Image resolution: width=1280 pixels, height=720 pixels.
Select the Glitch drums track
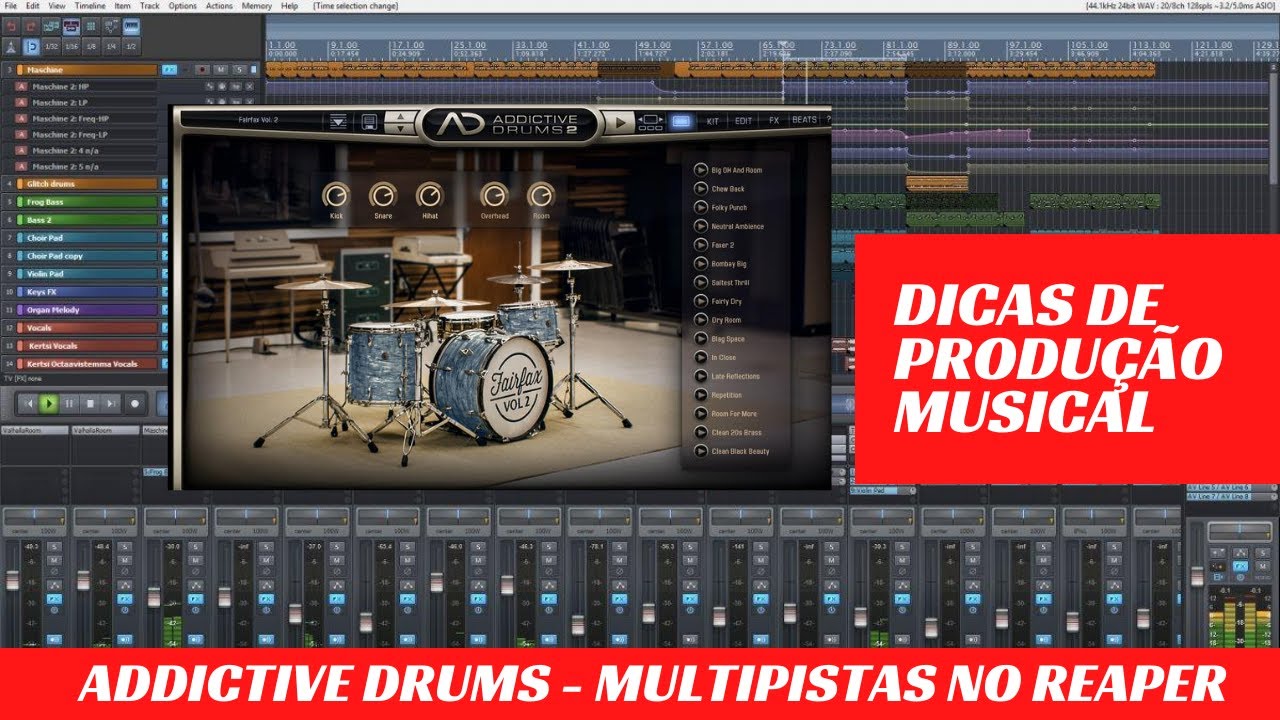click(86, 184)
